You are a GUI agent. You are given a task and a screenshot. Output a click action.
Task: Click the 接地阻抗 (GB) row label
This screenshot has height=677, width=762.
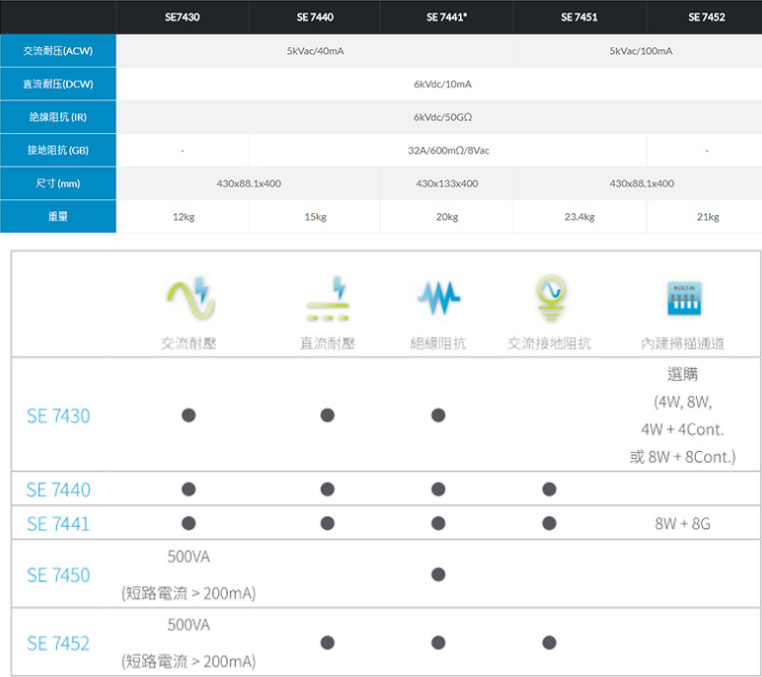pos(58,150)
